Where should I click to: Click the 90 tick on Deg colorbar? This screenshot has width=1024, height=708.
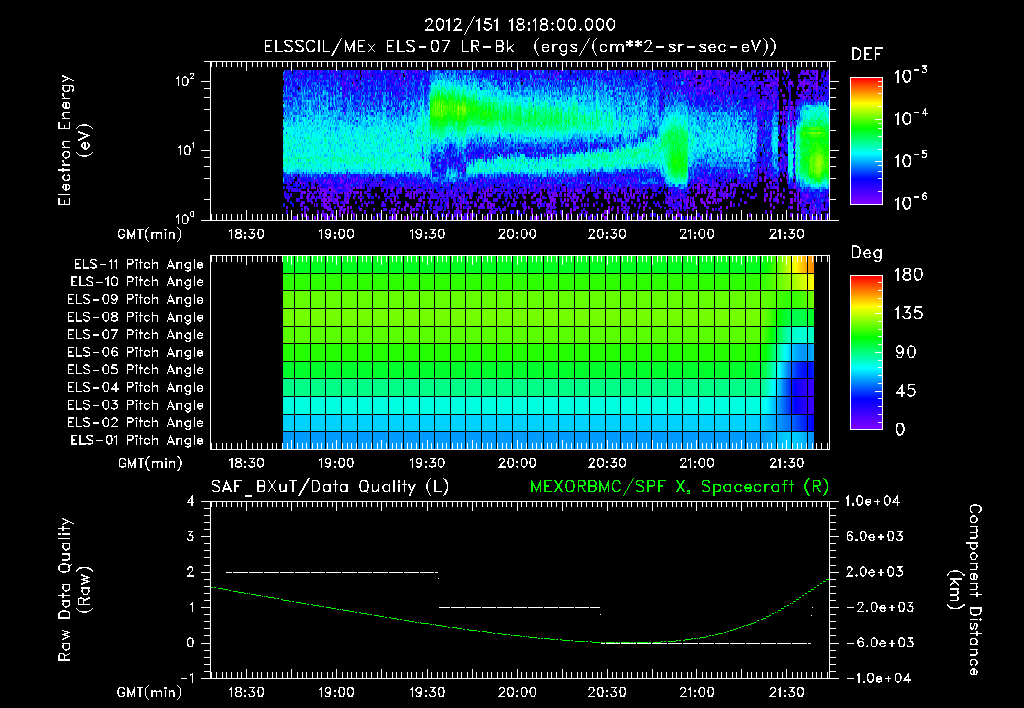(906, 353)
